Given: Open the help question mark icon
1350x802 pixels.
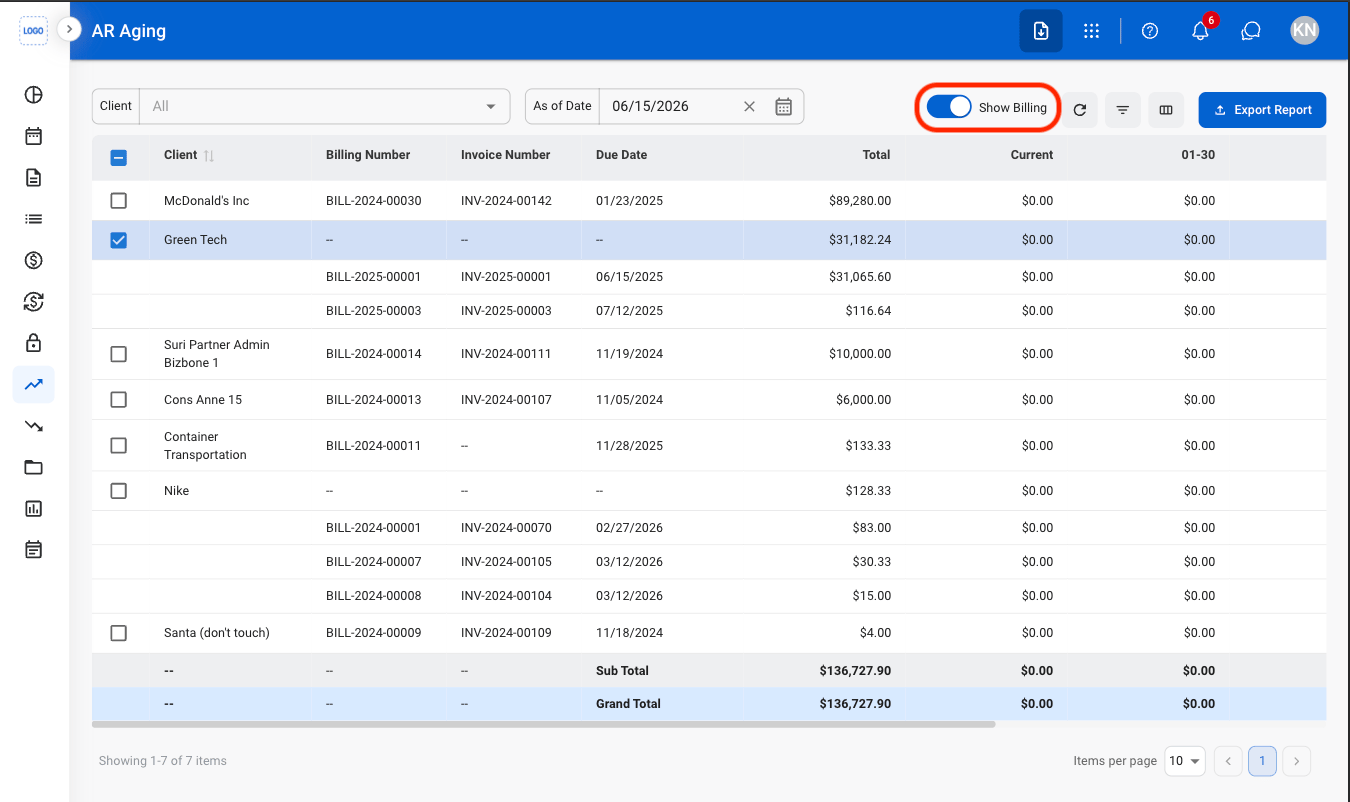Looking at the screenshot, I should tap(1150, 31).
